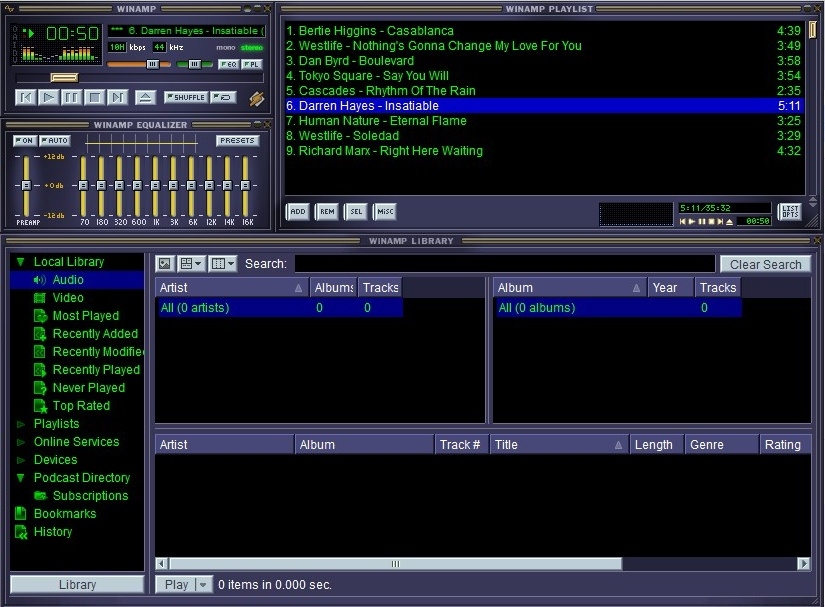Viewport: 825px width, 607px height.
Task: Sort by the Artist column in artists pane
Action: pos(232,288)
